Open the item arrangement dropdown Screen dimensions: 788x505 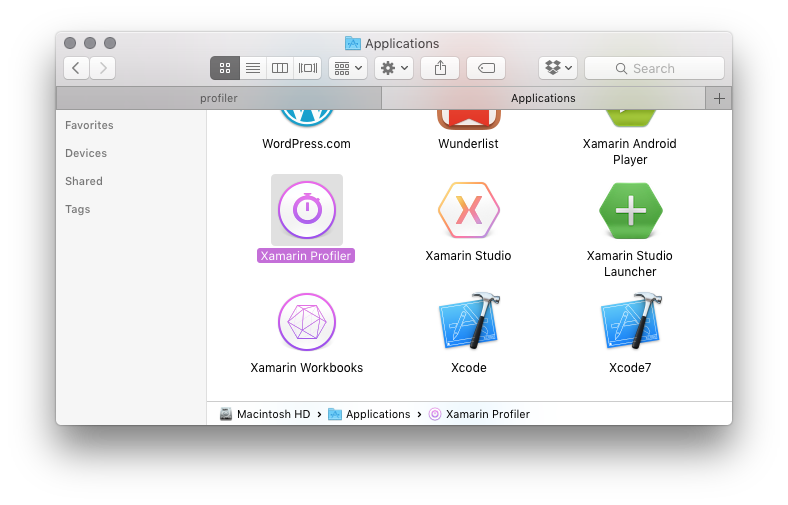[x=348, y=68]
